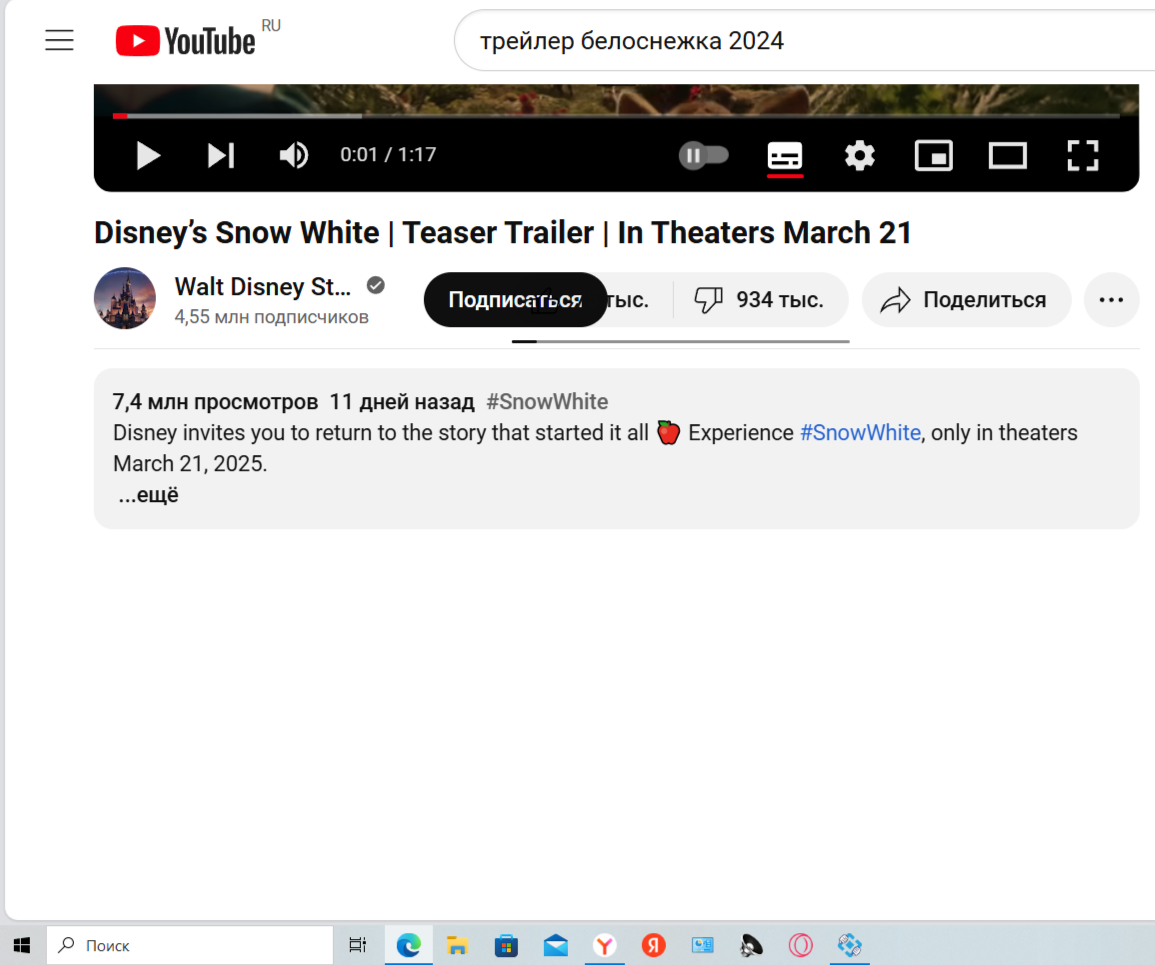Share the video with Поделиться
1155x965 pixels.
coord(966,300)
